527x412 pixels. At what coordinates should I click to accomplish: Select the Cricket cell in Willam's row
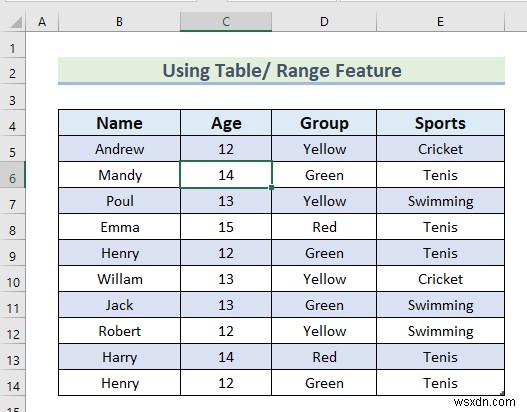[440, 279]
